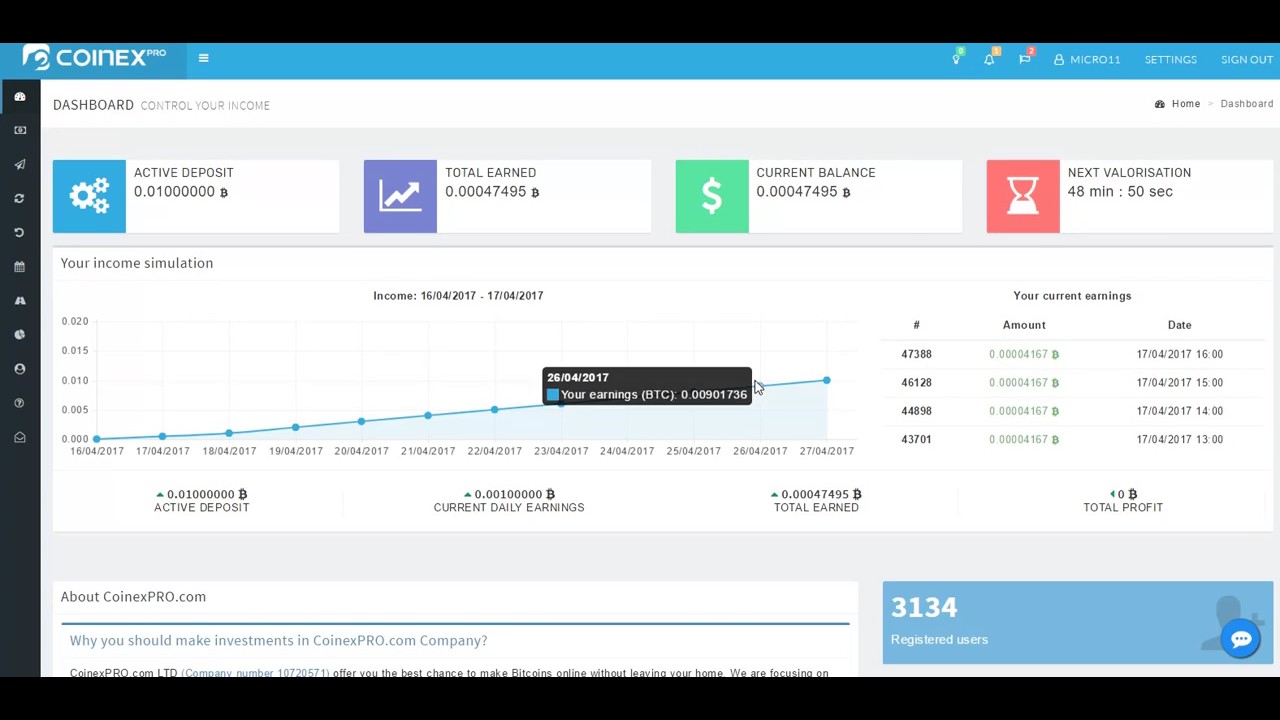Click earnings row number 46128

pyautogui.click(x=916, y=382)
